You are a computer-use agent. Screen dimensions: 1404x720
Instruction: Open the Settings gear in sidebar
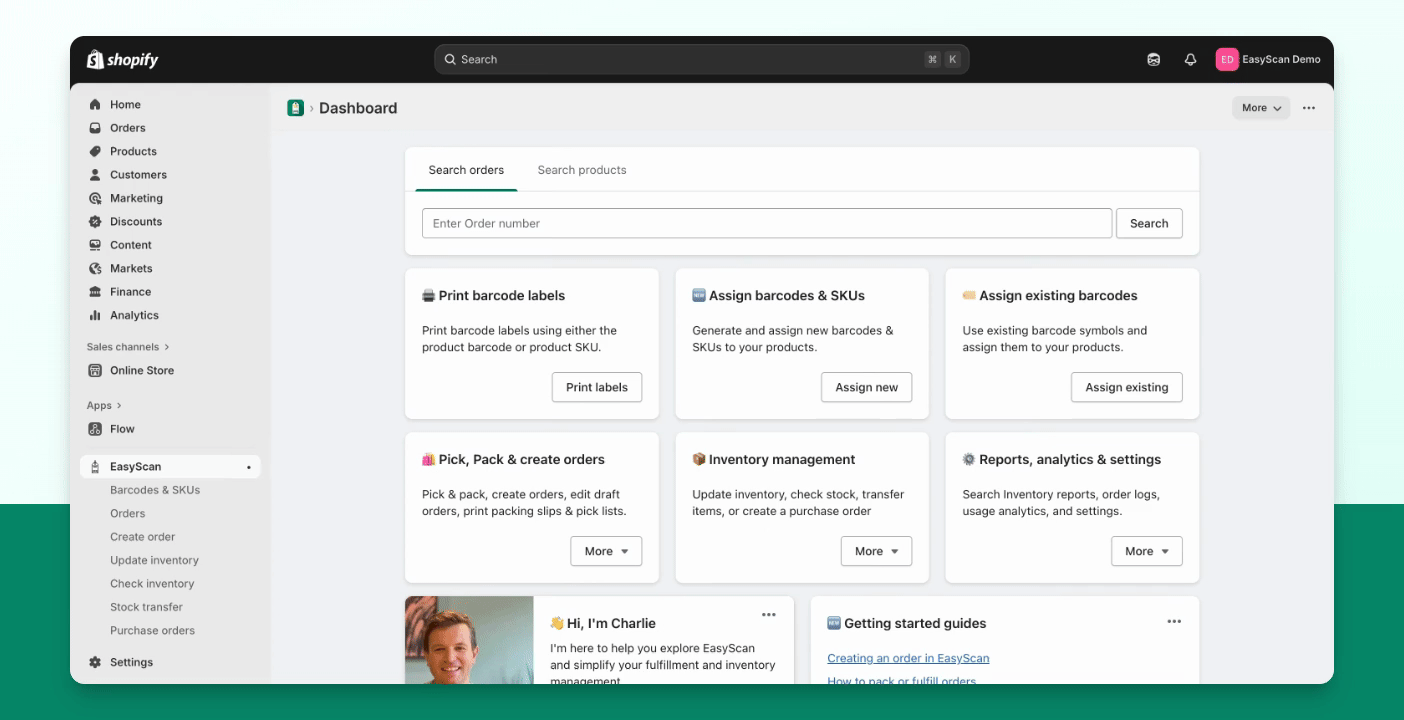pos(95,662)
